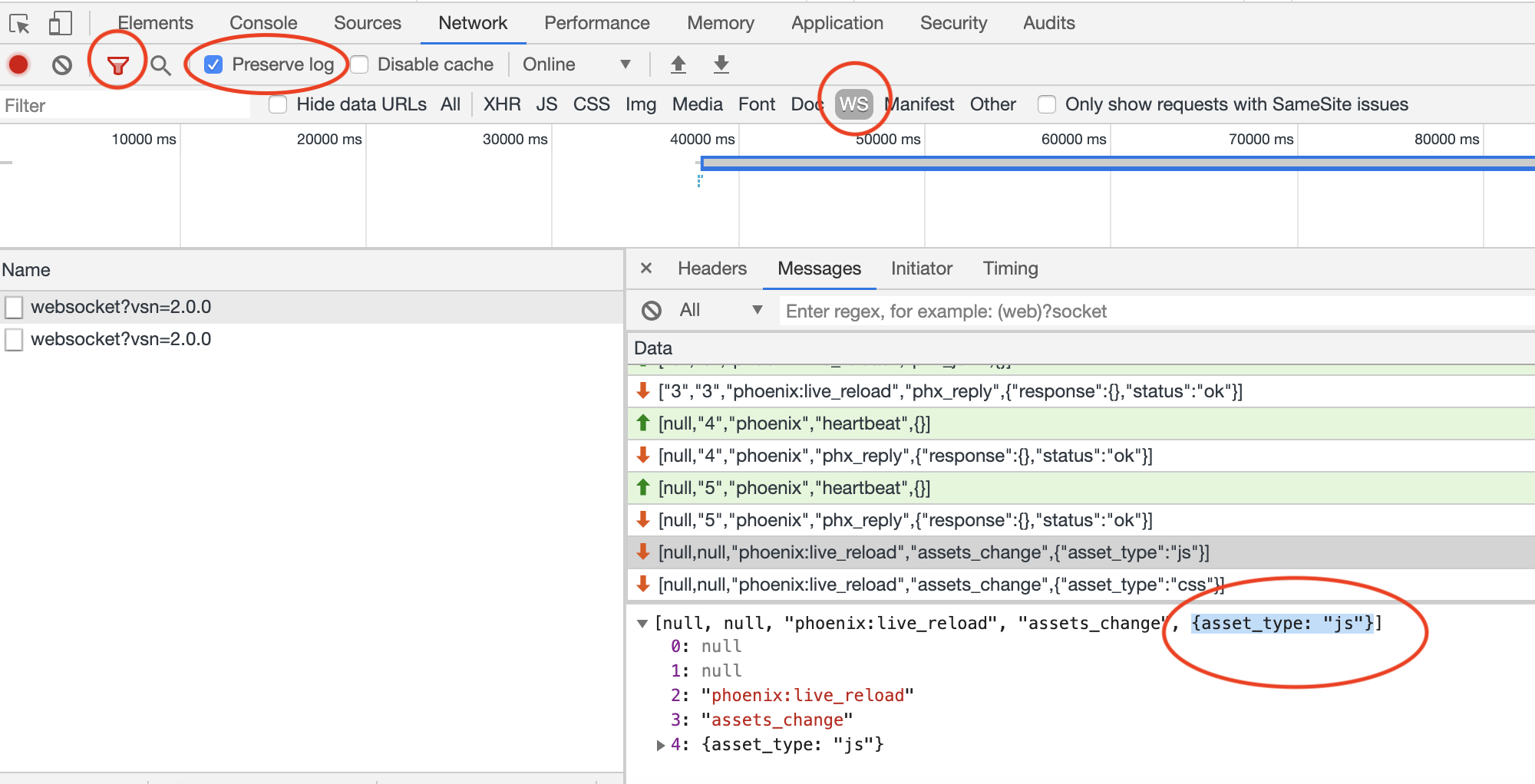Filter requests by JS type
The width and height of the screenshot is (1535, 784).
[546, 104]
